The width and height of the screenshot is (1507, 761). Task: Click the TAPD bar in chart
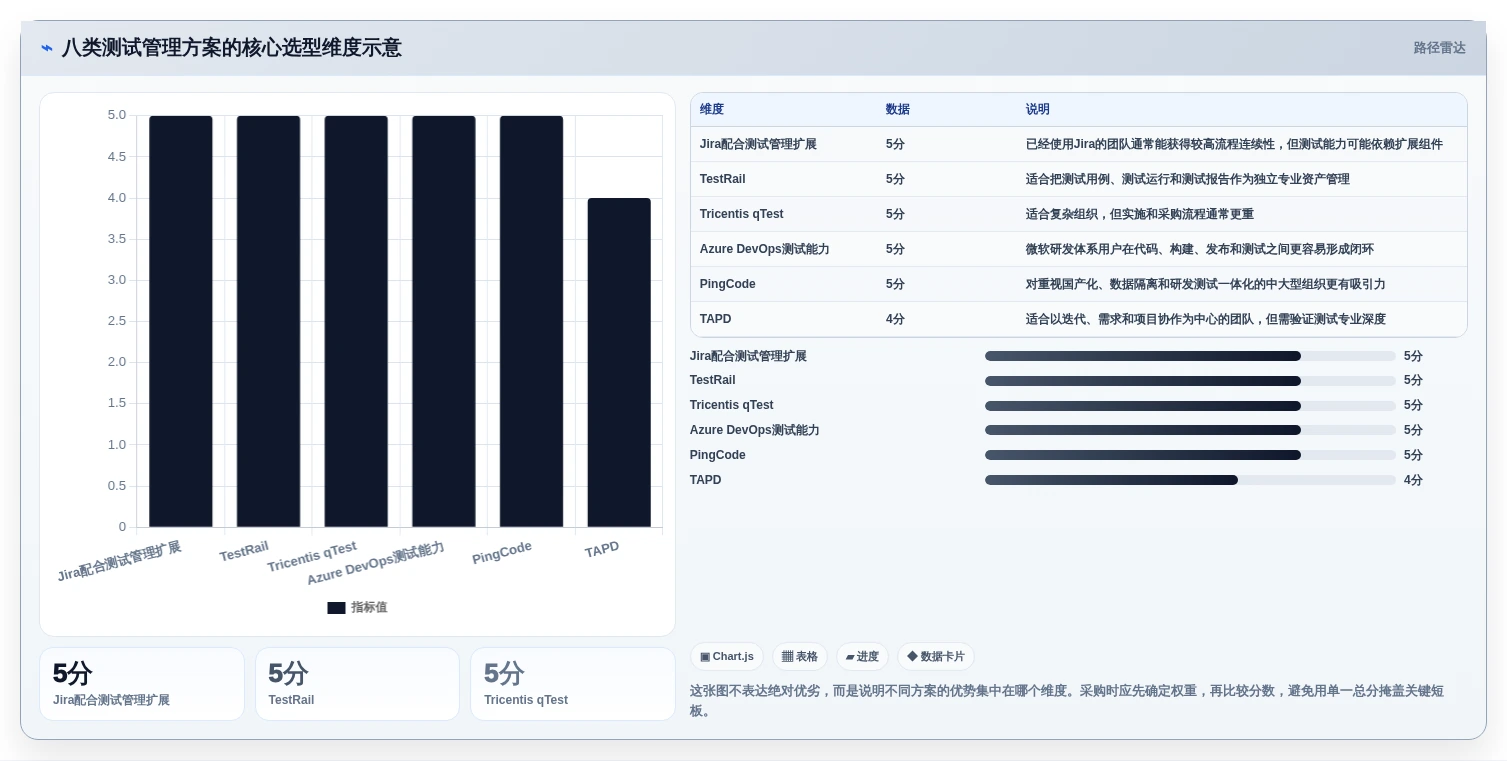pyautogui.click(x=619, y=362)
